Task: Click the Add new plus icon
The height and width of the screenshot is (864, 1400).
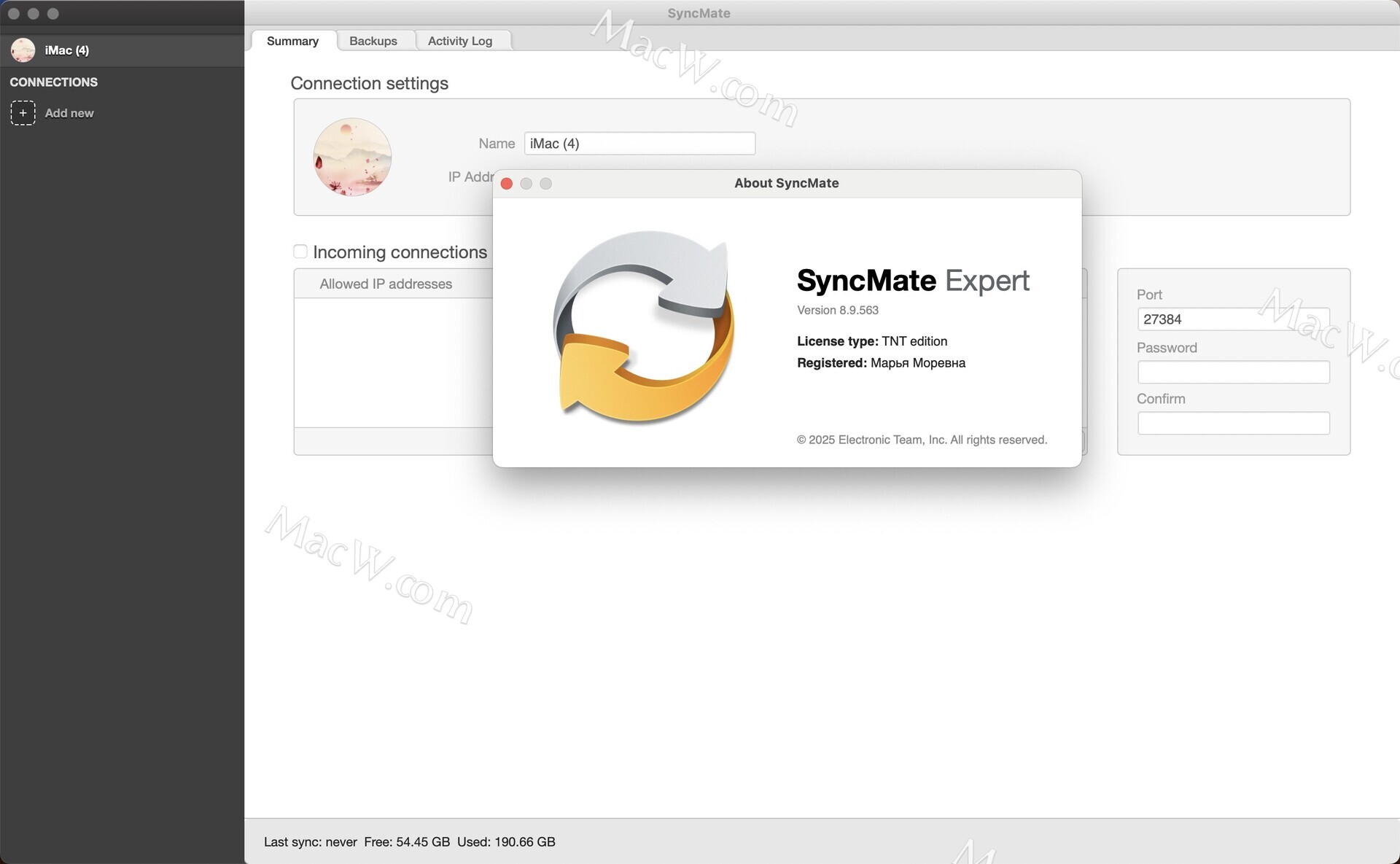Action: pyautogui.click(x=23, y=113)
